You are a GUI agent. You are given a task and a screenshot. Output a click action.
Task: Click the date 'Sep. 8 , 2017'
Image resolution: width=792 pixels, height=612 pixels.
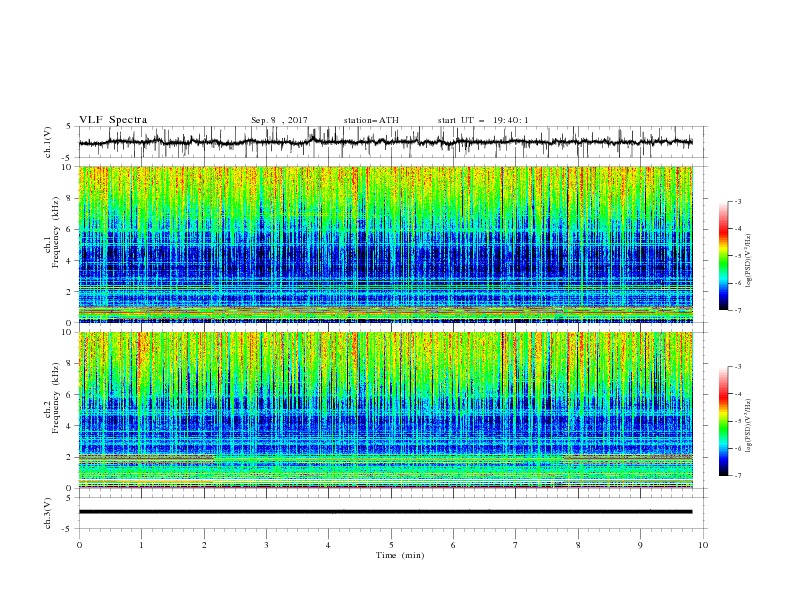(x=279, y=120)
